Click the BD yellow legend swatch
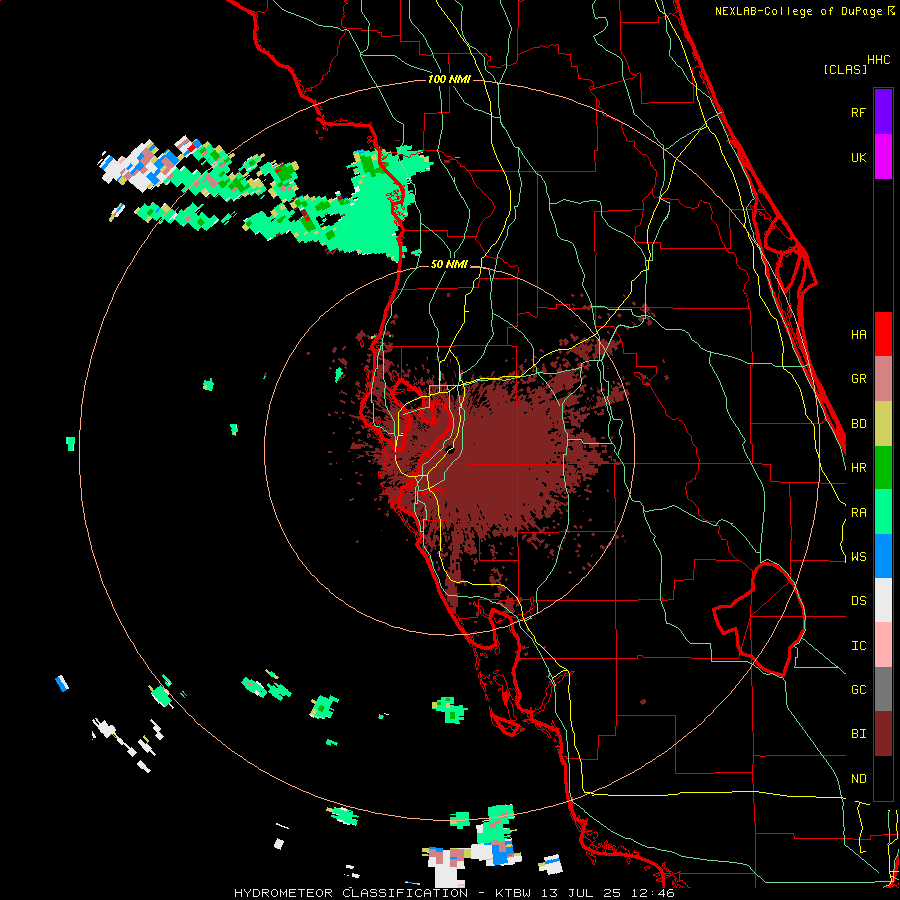The height and width of the screenshot is (900, 900). point(883,424)
